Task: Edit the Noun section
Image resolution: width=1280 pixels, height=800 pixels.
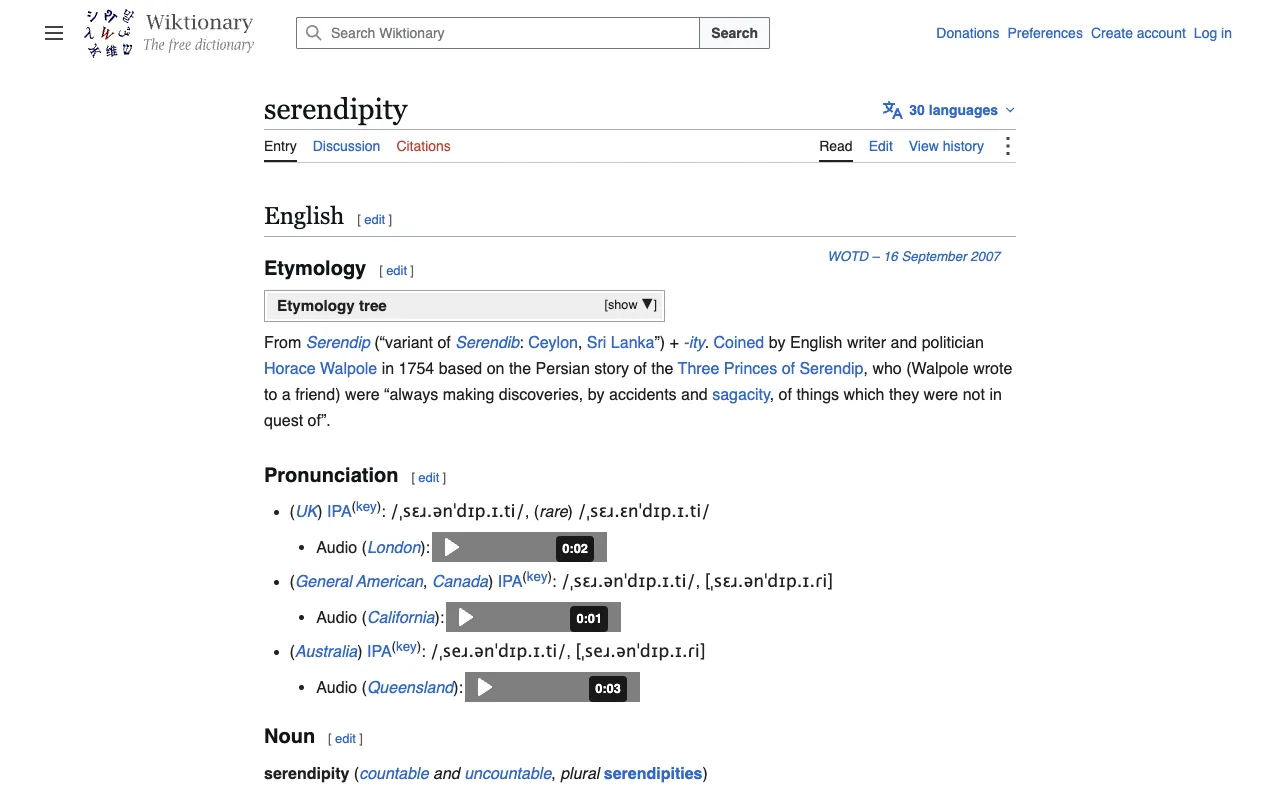Action: point(345,739)
